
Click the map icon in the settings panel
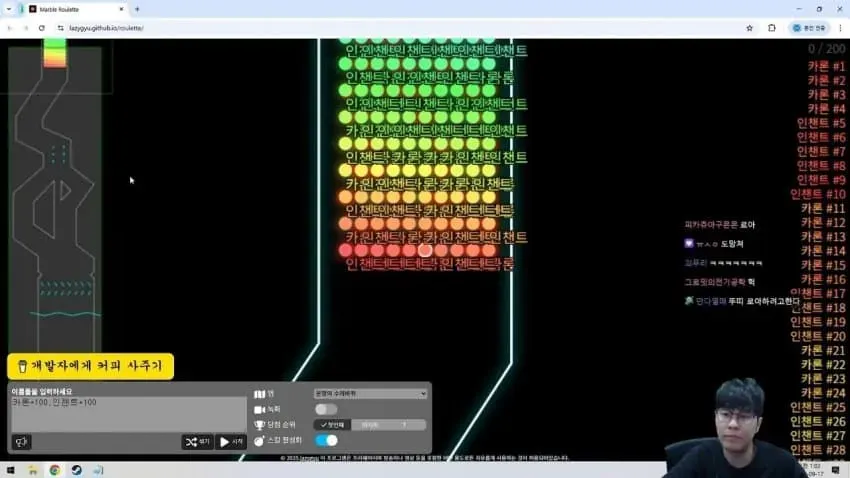pos(260,394)
